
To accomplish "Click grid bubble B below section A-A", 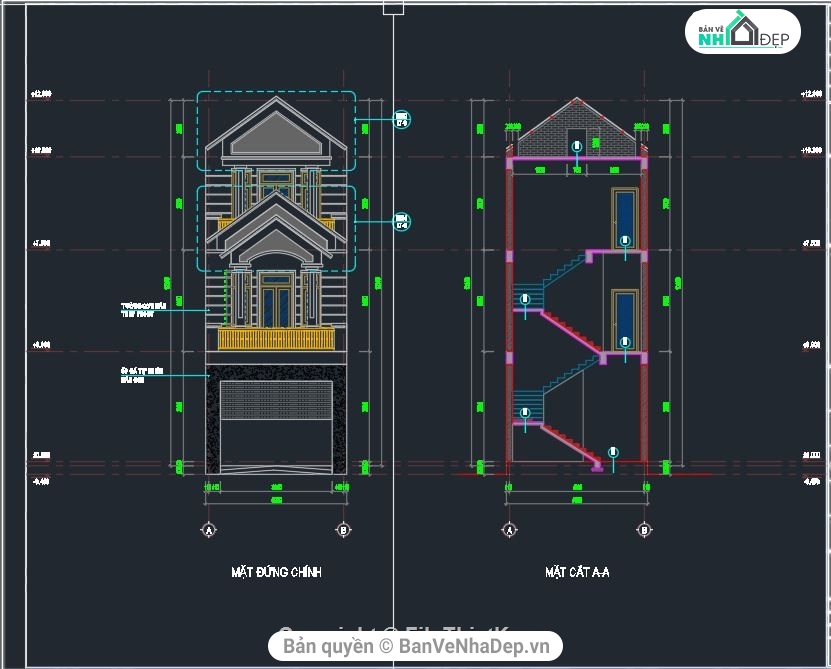I will click(x=644, y=529).
